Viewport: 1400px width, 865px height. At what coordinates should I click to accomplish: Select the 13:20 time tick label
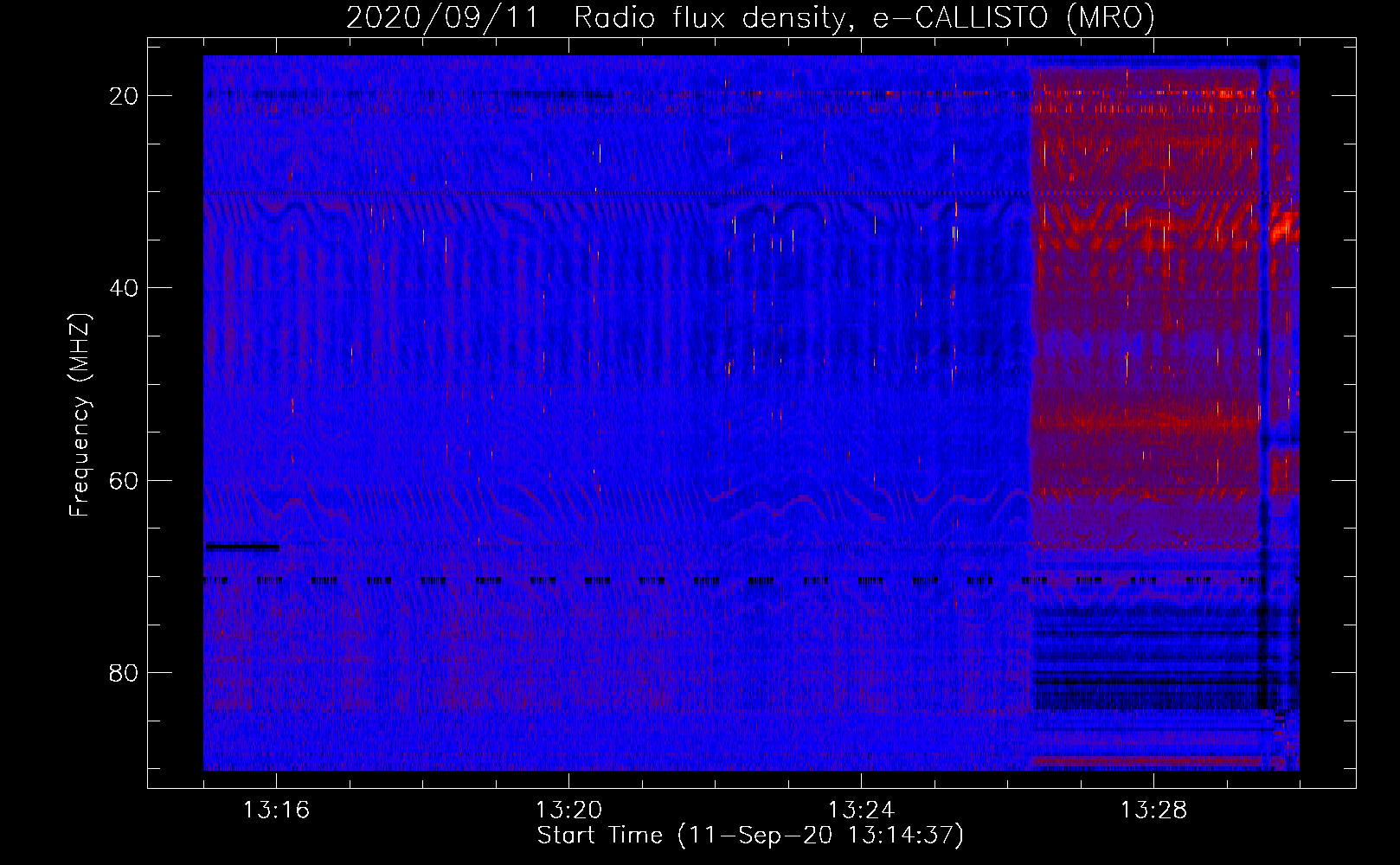pyautogui.click(x=568, y=811)
